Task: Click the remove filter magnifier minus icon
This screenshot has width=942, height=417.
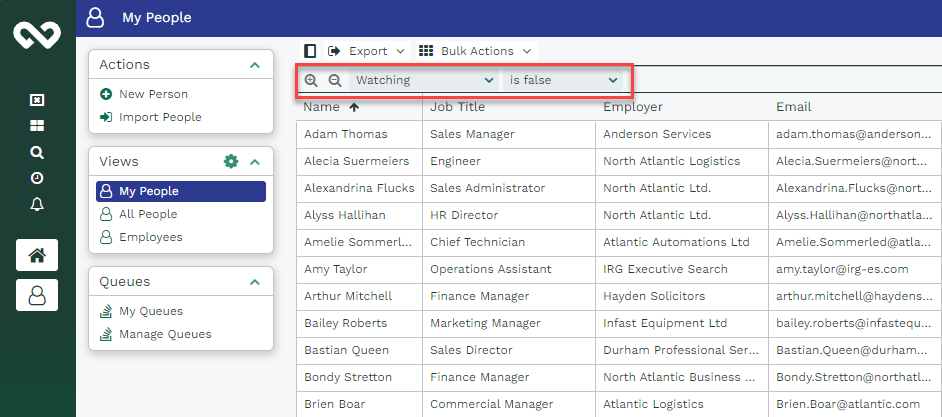Action: [x=335, y=80]
